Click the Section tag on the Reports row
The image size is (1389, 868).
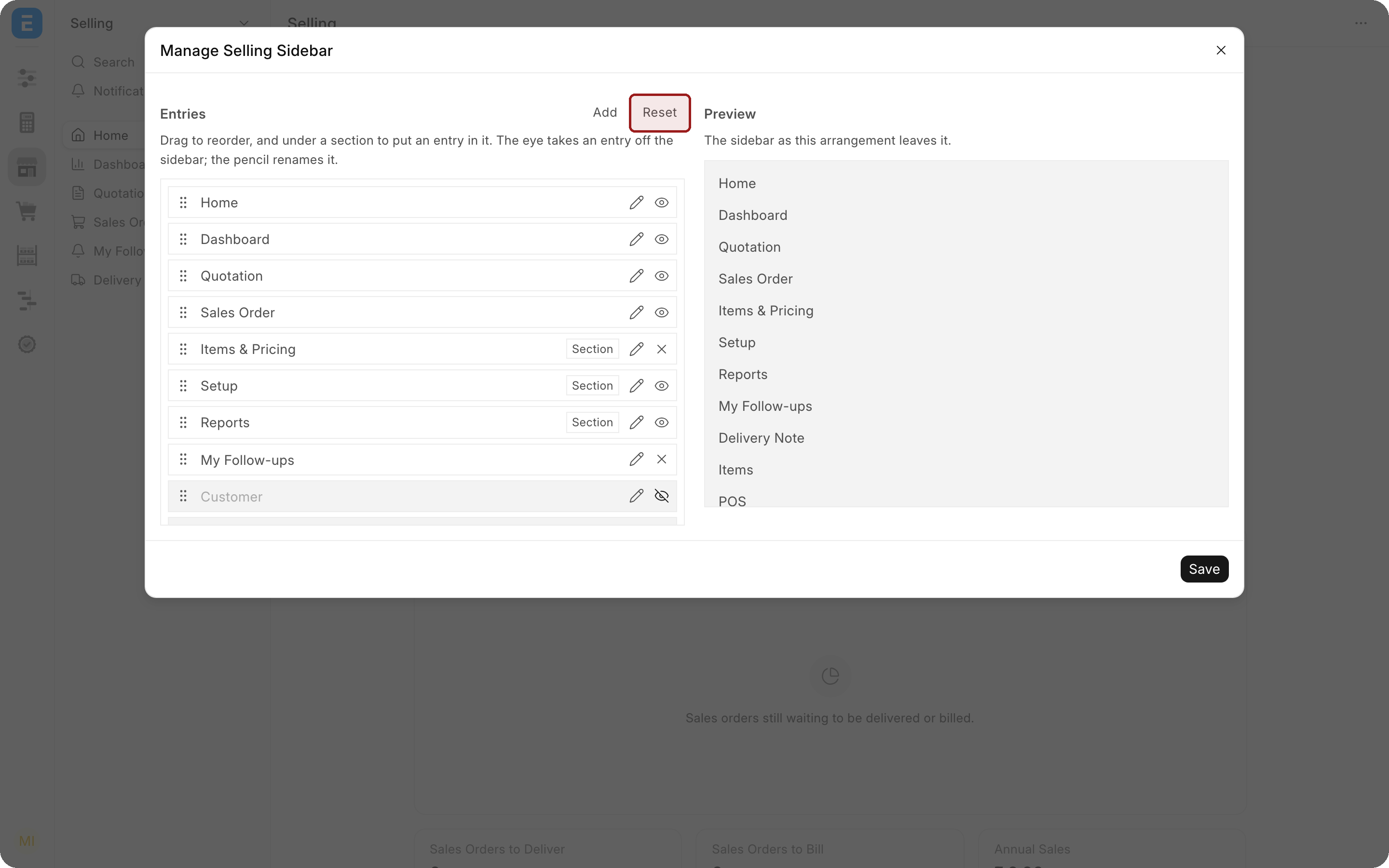tap(592, 422)
